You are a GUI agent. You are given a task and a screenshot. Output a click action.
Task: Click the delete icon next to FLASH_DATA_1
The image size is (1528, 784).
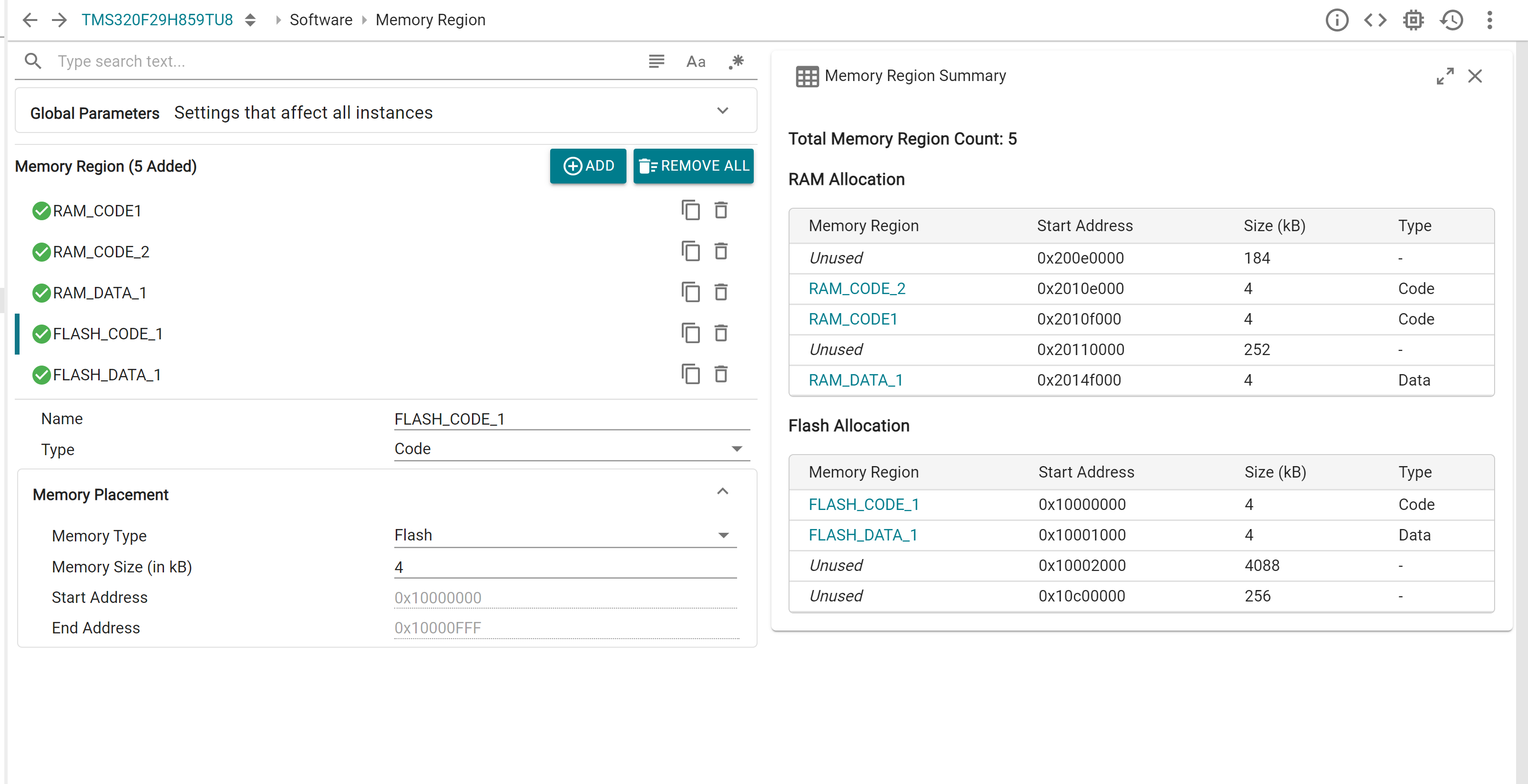click(x=721, y=374)
